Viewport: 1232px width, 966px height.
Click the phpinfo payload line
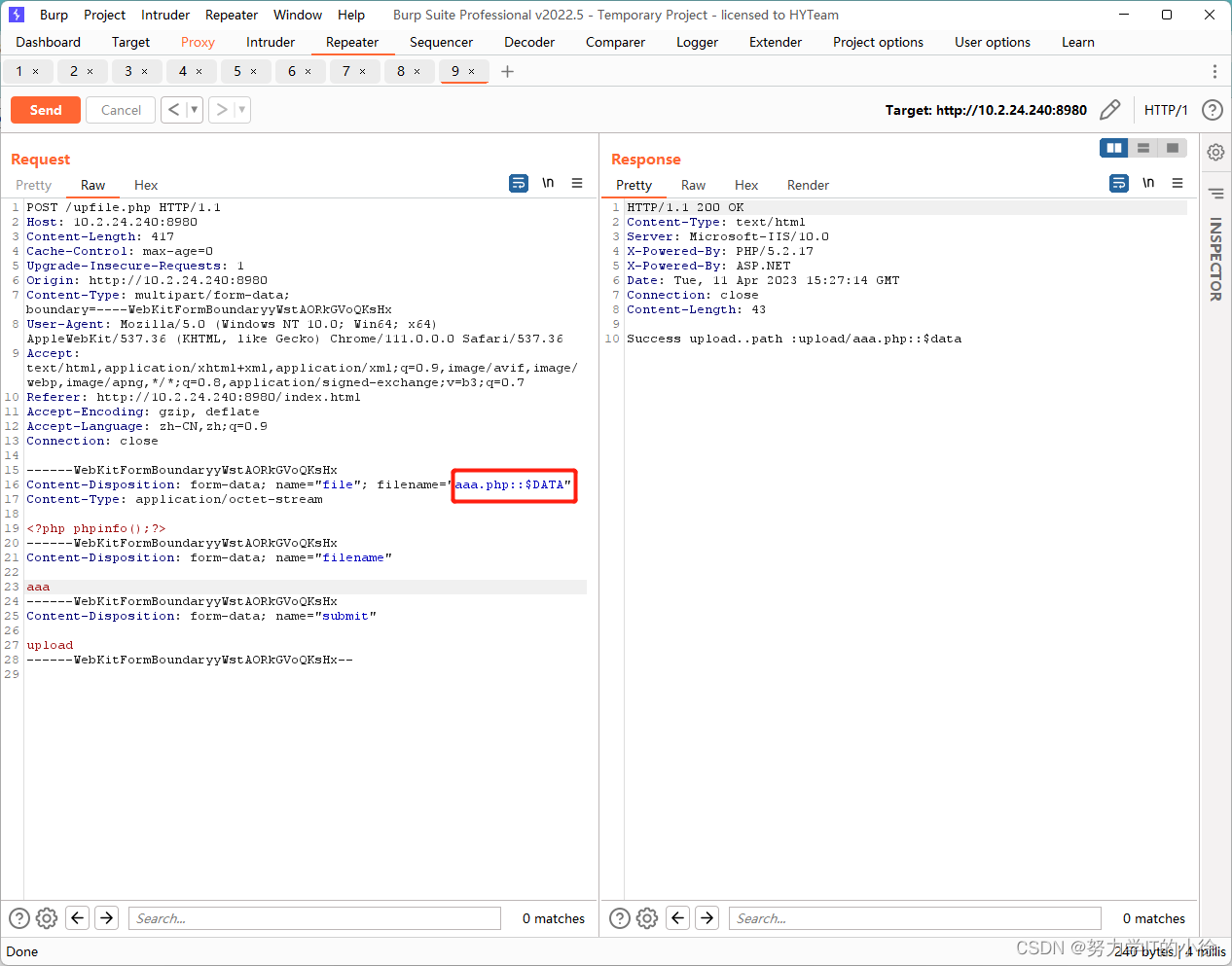pos(96,528)
